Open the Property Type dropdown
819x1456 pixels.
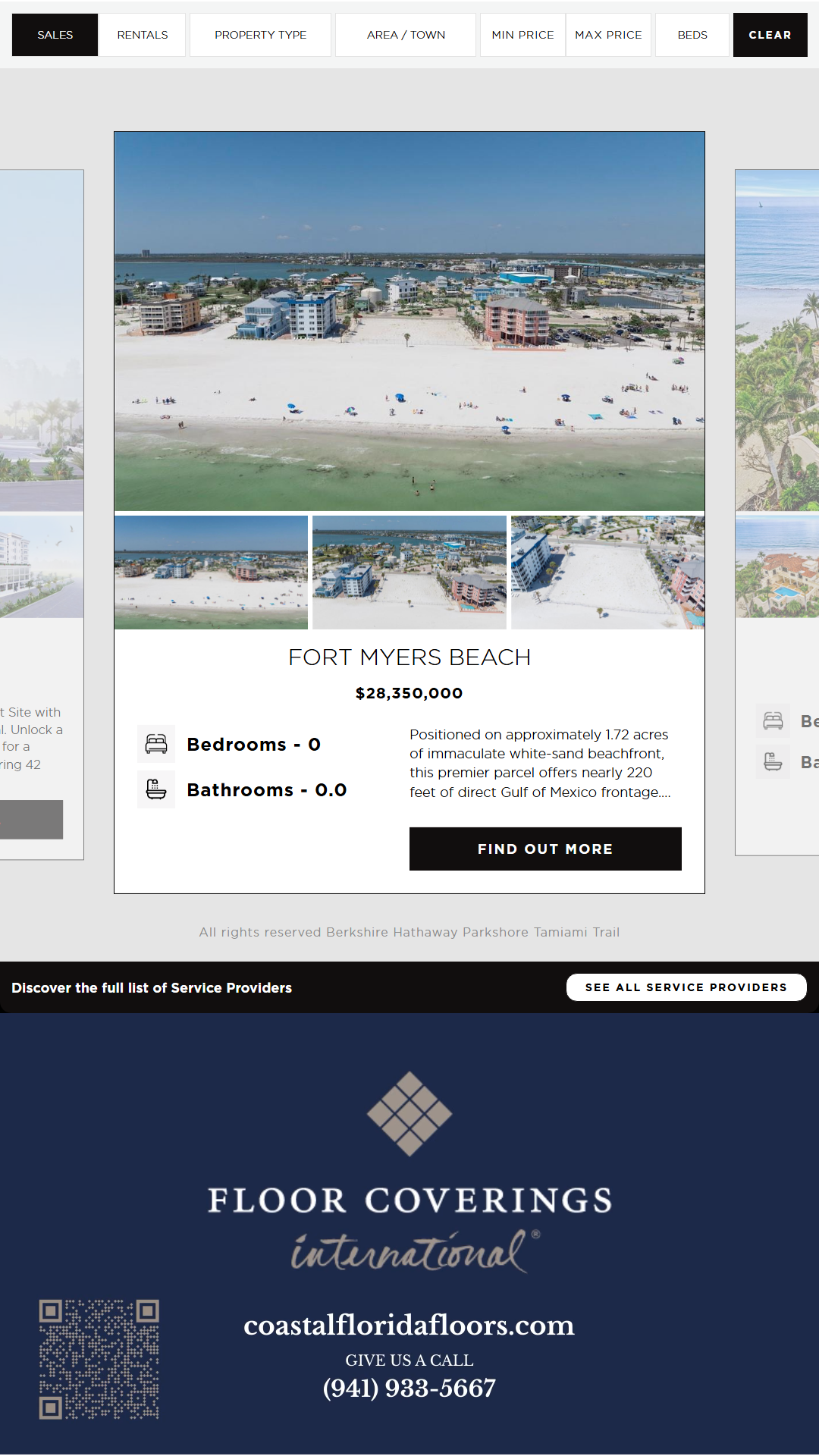click(x=260, y=35)
